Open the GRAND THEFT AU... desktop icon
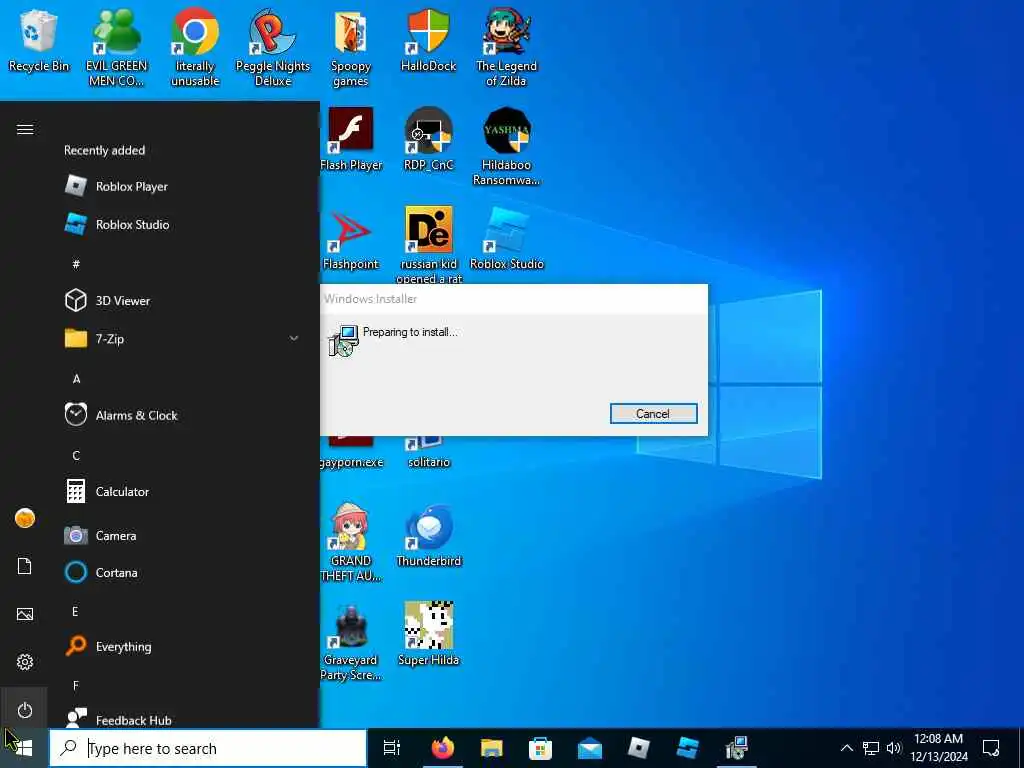This screenshot has height=768, width=1024. [x=351, y=542]
